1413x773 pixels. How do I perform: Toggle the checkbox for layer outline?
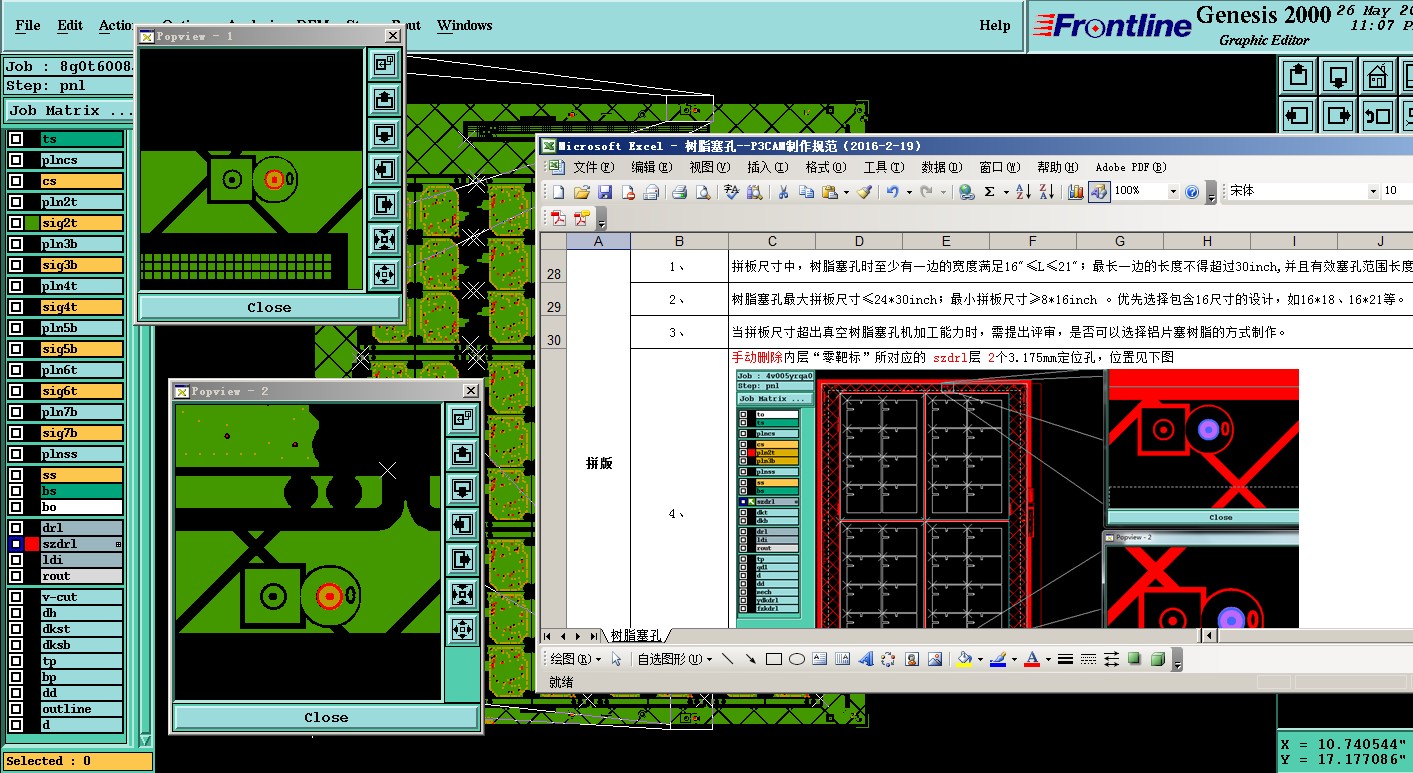point(16,709)
